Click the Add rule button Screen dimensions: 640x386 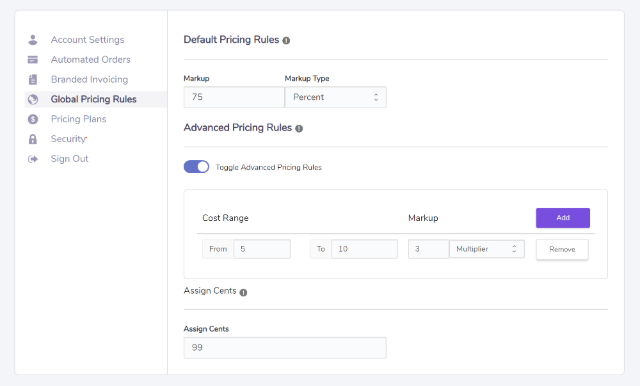(563, 218)
